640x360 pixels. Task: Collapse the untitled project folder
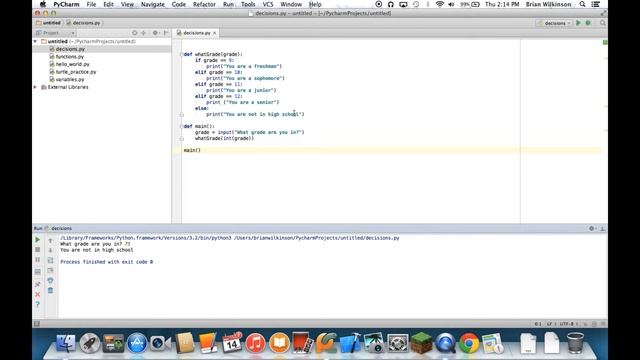(x=36, y=41)
